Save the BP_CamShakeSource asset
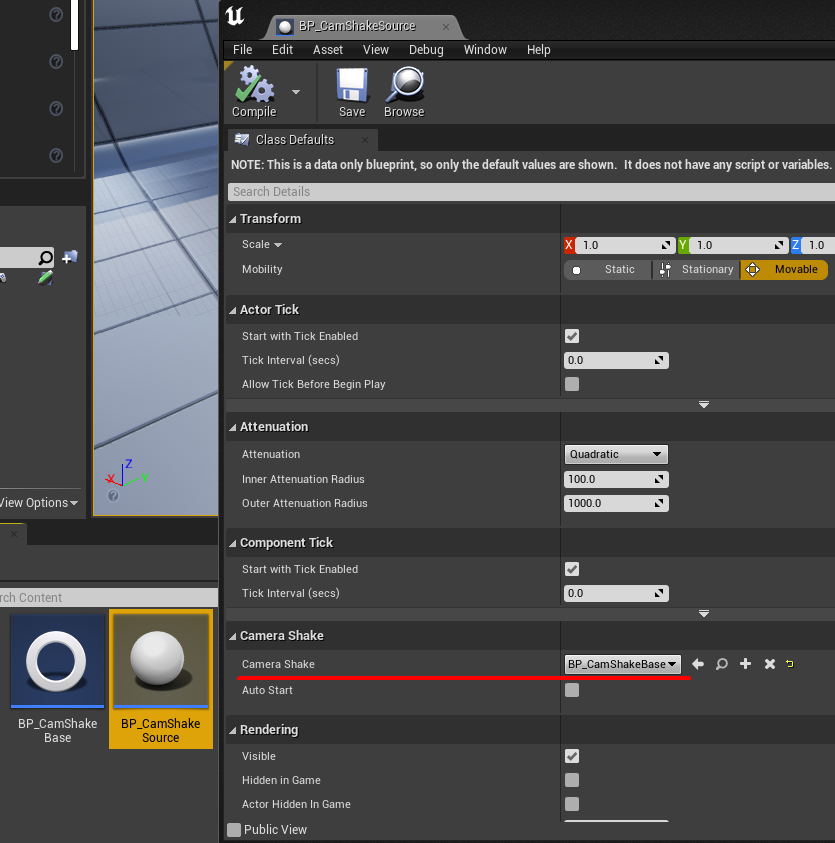 [352, 91]
